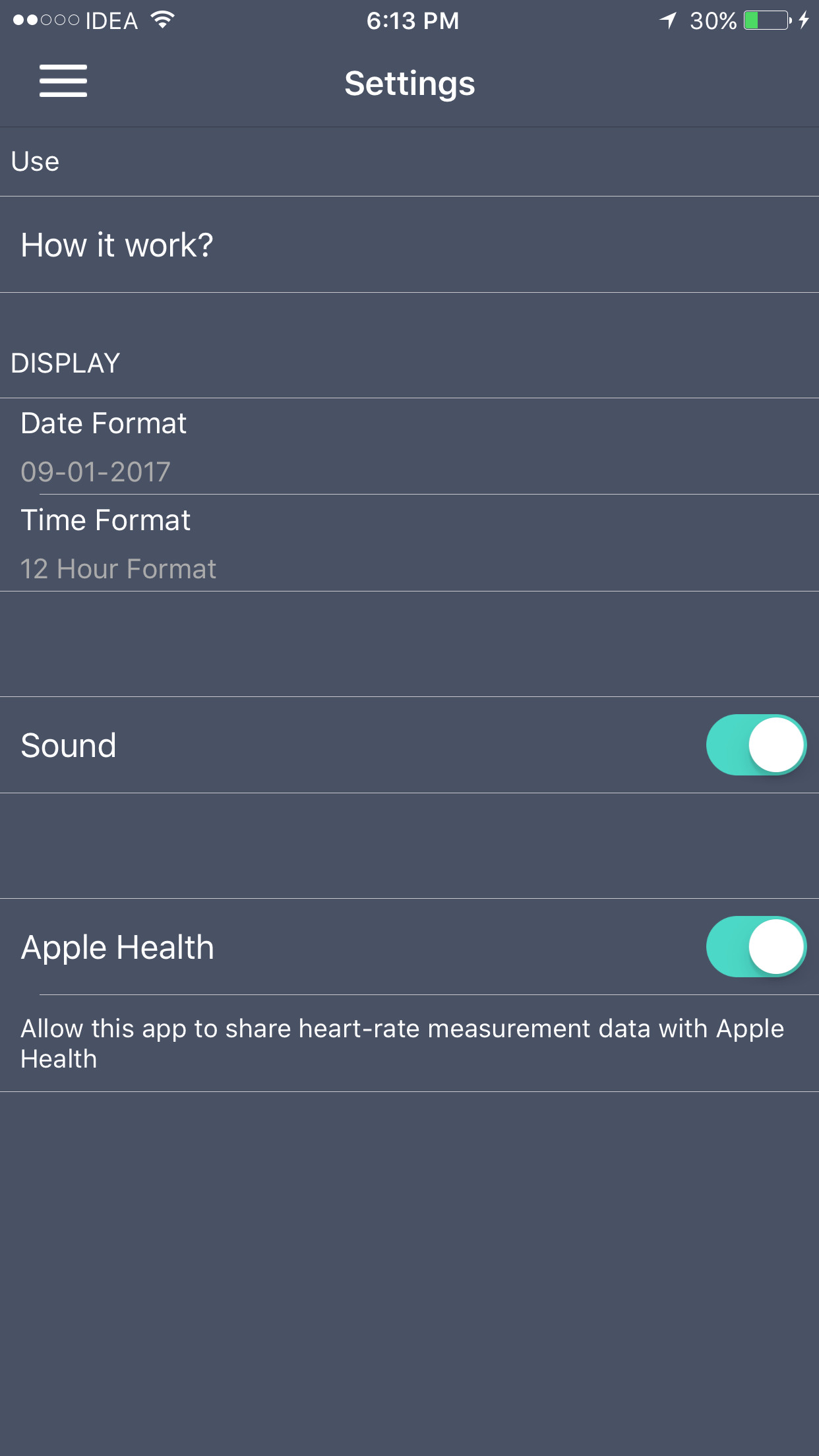Select the 09-01-2017 date value
This screenshot has height=1456, width=819.
(96, 472)
